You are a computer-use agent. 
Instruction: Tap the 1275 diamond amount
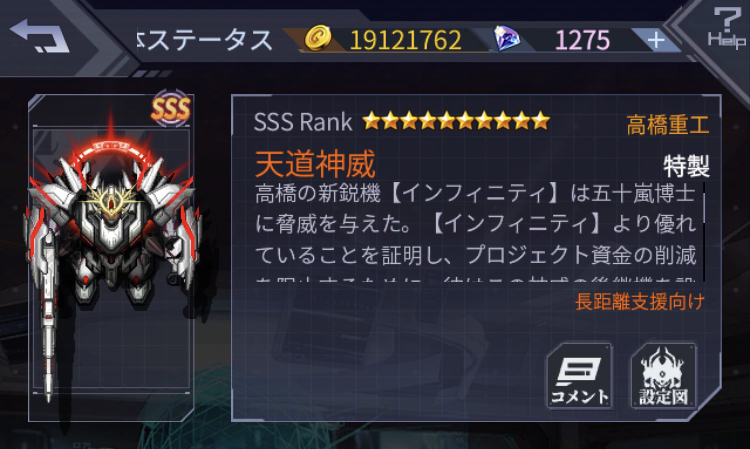point(582,40)
